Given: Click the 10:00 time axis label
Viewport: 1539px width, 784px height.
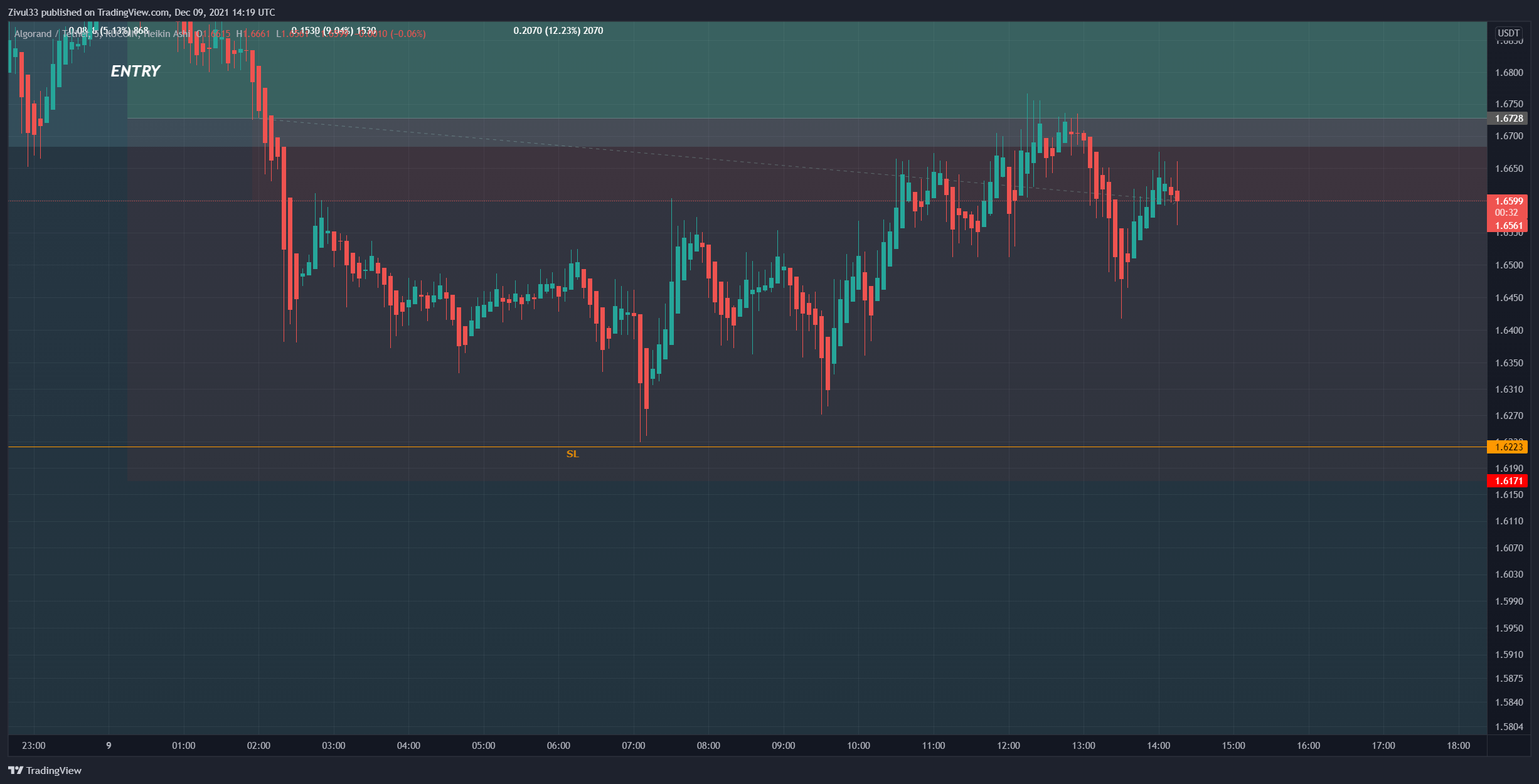Looking at the screenshot, I should coord(858,746).
